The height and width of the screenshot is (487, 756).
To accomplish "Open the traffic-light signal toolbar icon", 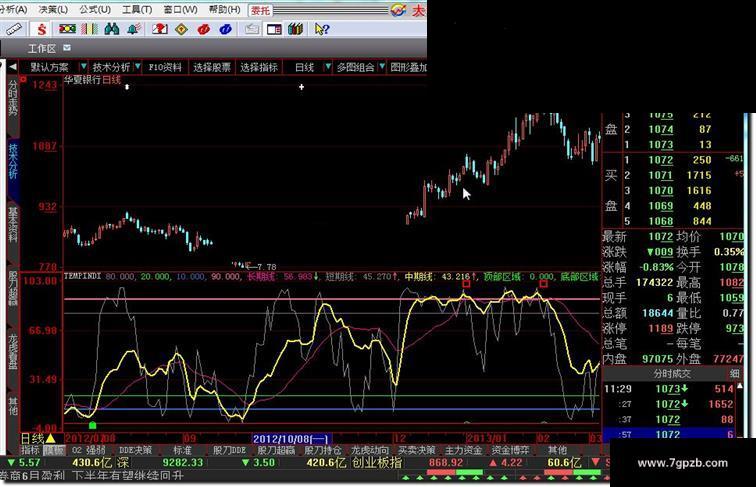I will click(68, 29).
